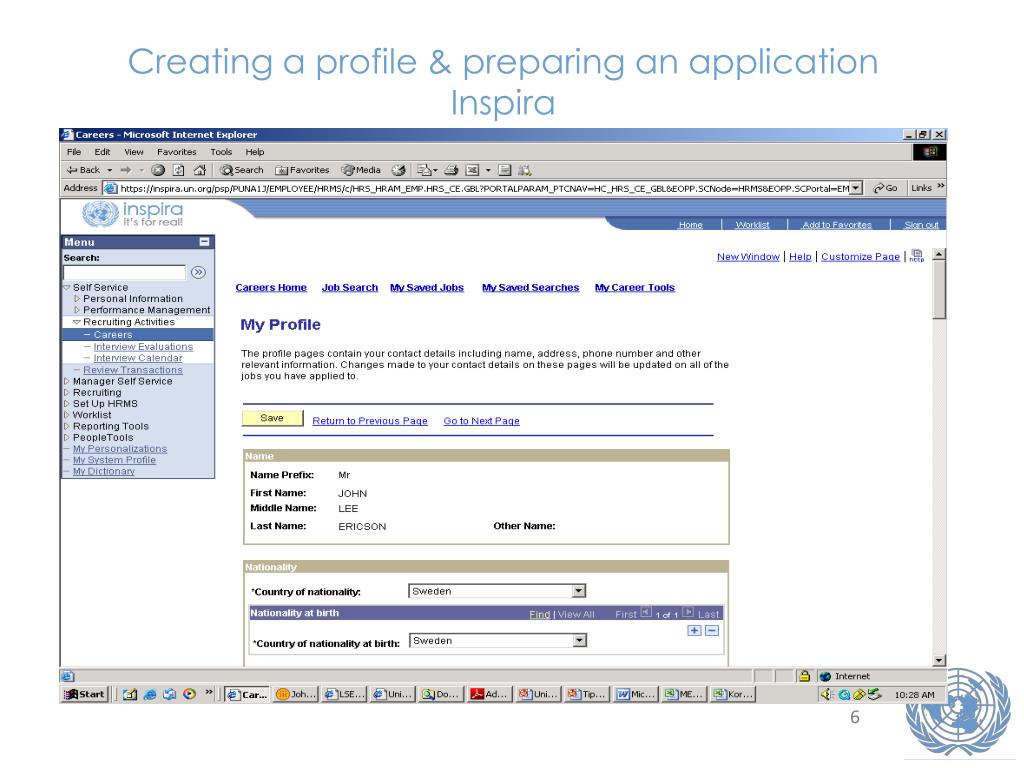This screenshot has height=768, width=1024.
Task: Click the Back arrow in the browser toolbar
Action: coord(83,170)
